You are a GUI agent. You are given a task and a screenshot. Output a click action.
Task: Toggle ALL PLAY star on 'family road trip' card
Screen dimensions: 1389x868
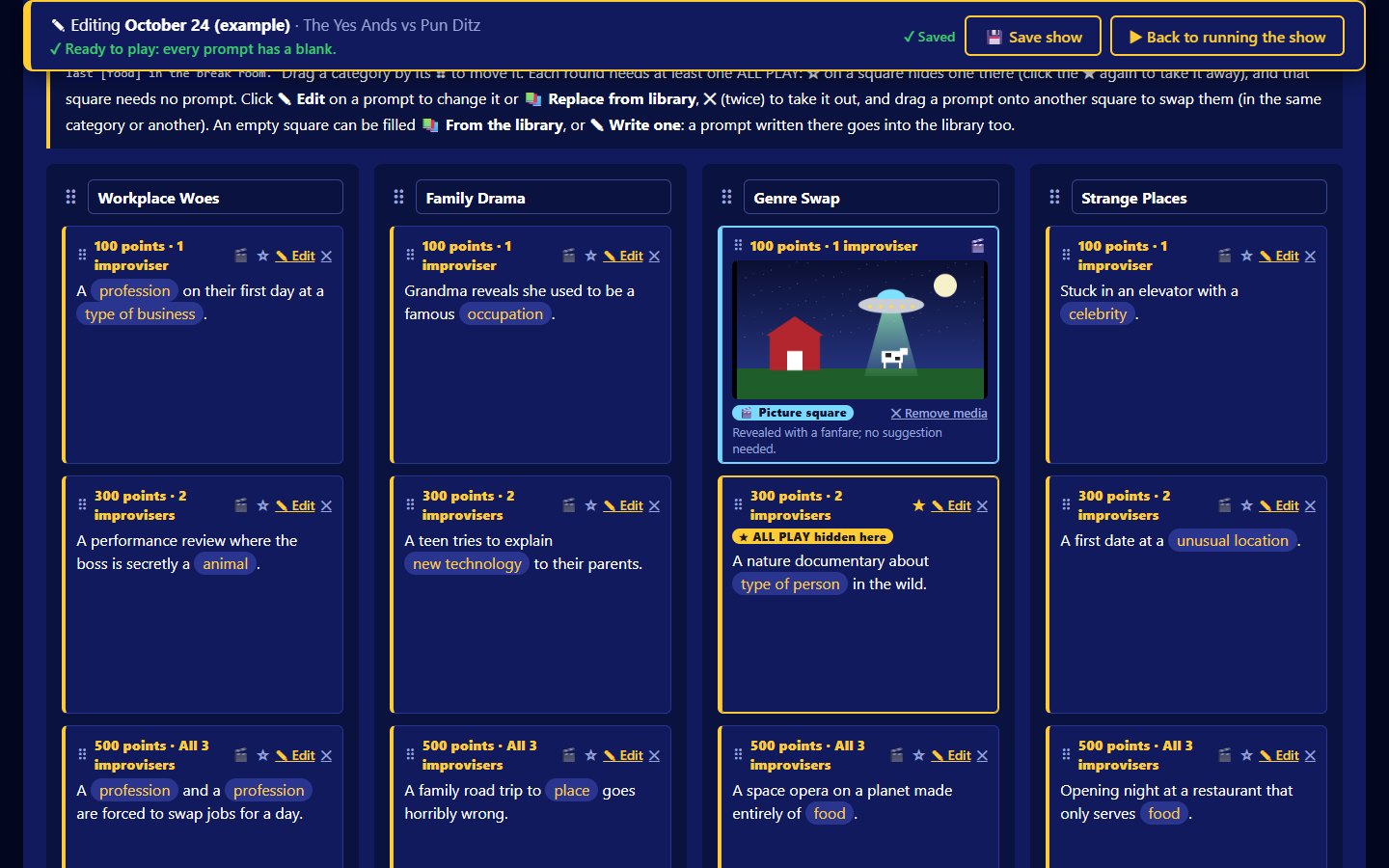pos(590,755)
